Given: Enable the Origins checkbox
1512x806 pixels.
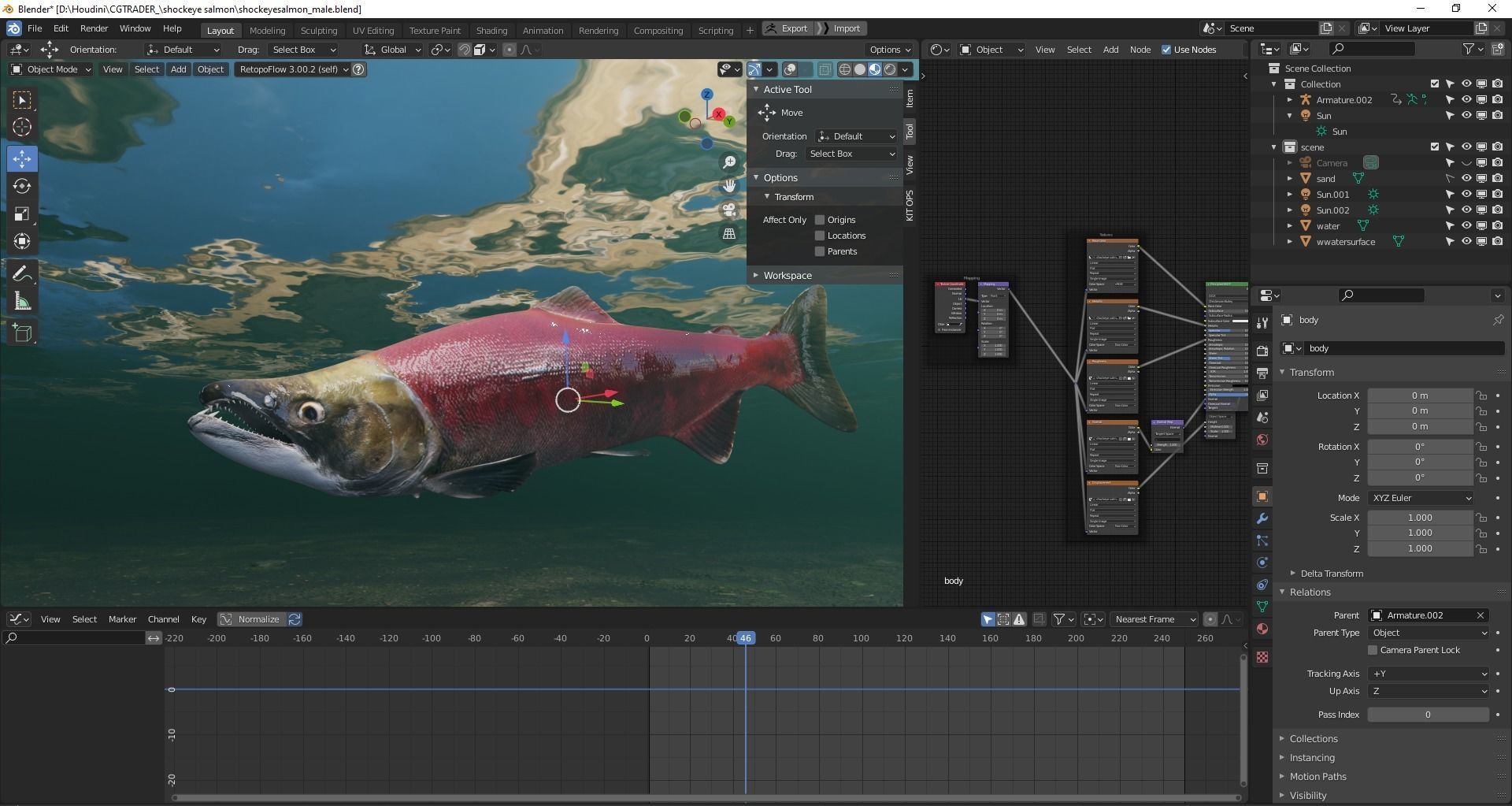Looking at the screenshot, I should [820, 220].
